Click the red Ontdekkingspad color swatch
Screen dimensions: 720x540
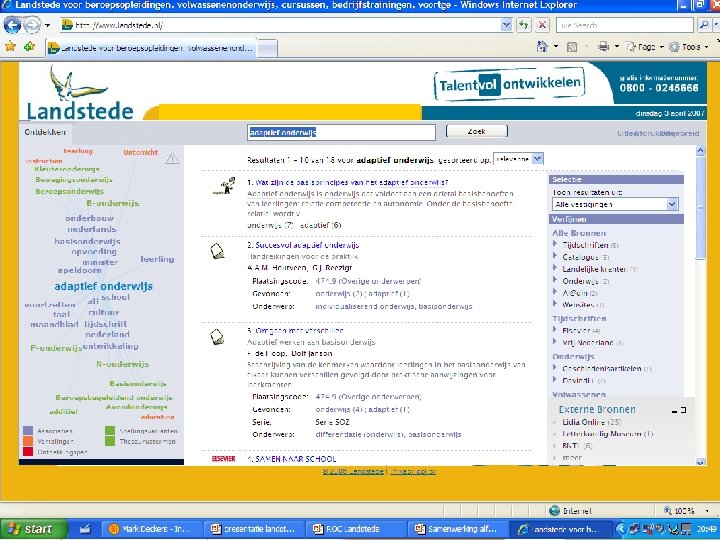click(28, 452)
